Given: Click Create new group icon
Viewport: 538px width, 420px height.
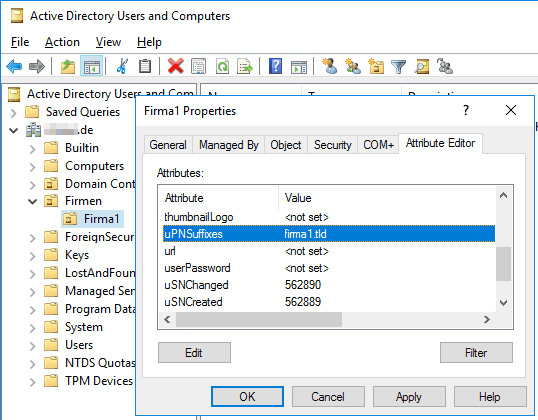Looking at the screenshot, I should click(353, 66).
